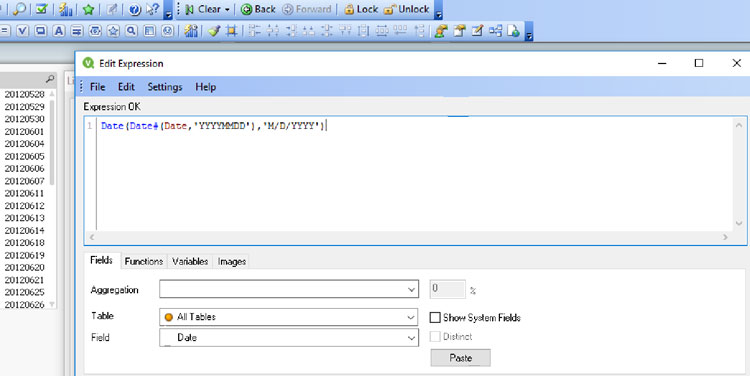750x376 pixels.
Task: Create a Search Object magnifier icon
Action: click(x=131, y=31)
